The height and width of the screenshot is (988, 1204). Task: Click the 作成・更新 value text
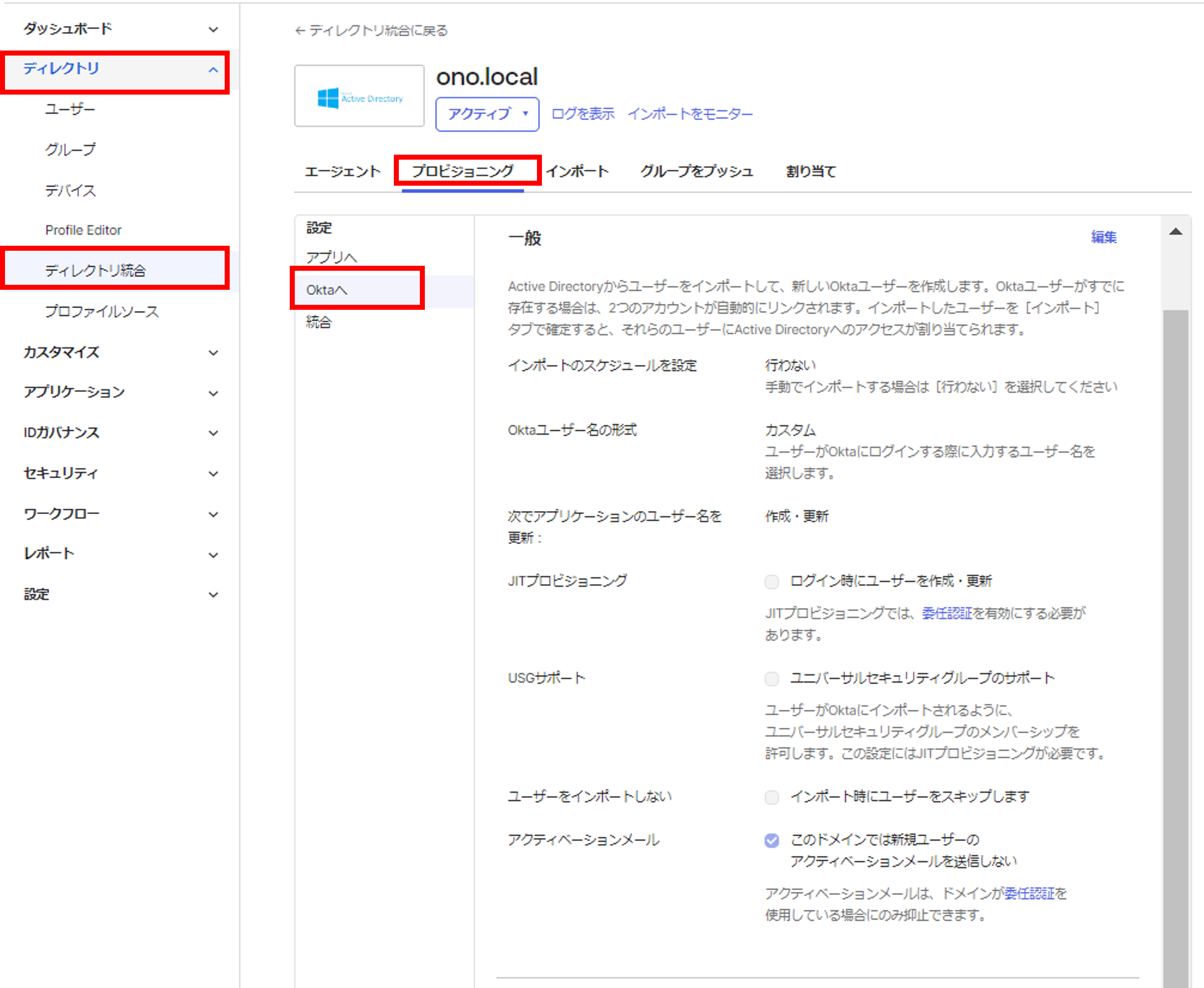tap(796, 516)
